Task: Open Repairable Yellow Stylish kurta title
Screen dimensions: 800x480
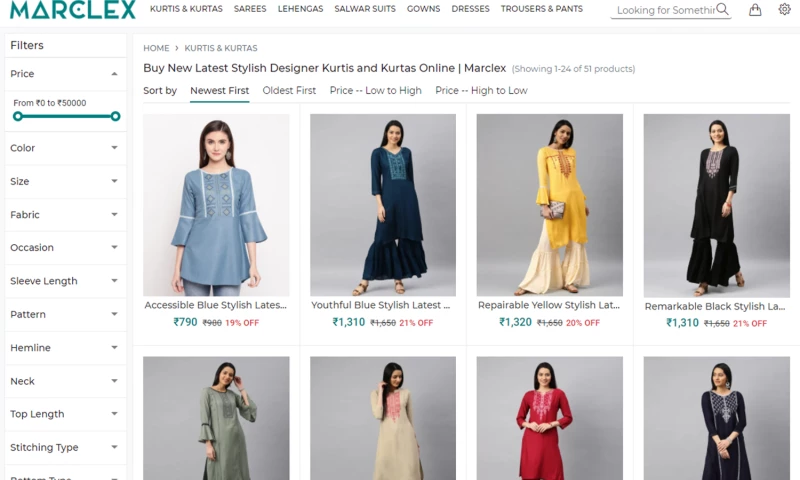Action: (549, 305)
